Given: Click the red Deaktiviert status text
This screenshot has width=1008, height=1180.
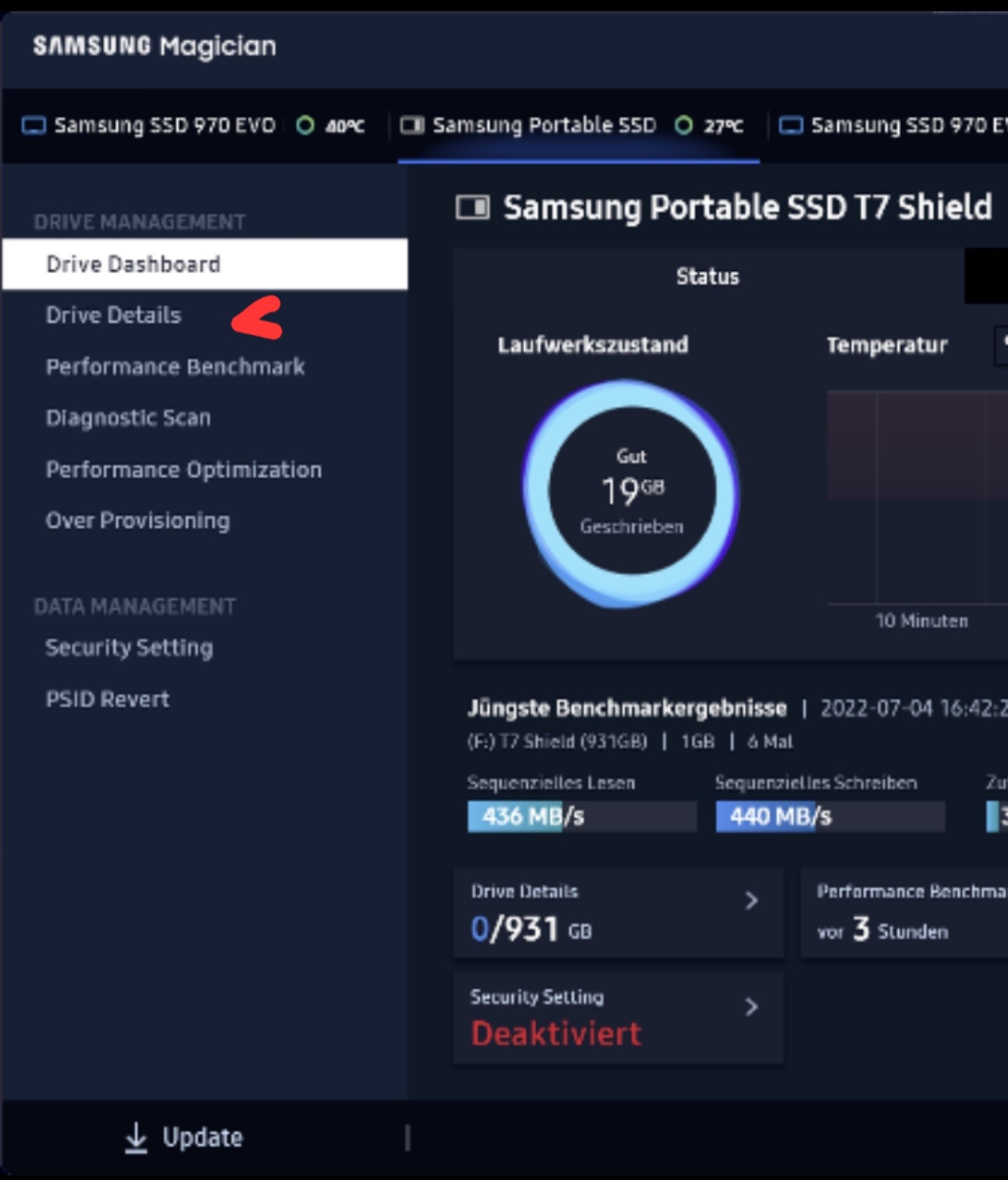Looking at the screenshot, I should pyautogui.click(x=556, y=1034).
